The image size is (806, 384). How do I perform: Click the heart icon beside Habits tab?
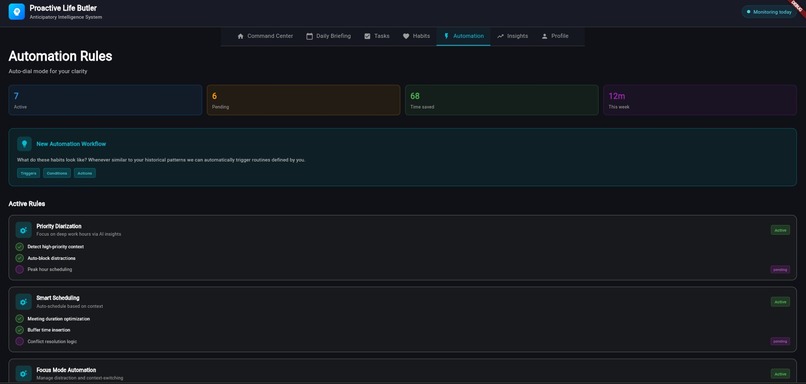pyautogui.click(x=406, y=36)
